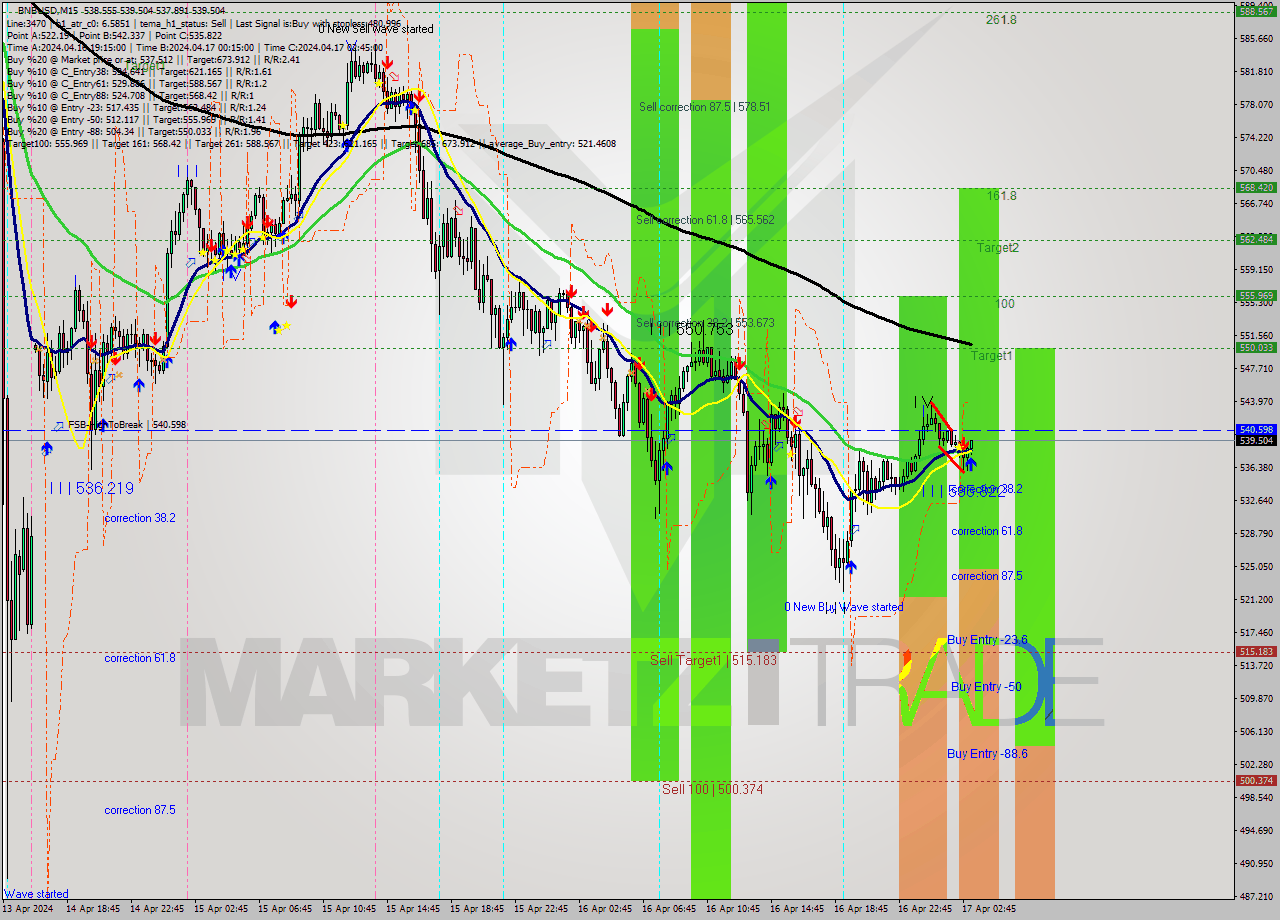Click the 'Buy Entry -23.6' label
Screen dimensions: 1280x920
click(987, 640)
